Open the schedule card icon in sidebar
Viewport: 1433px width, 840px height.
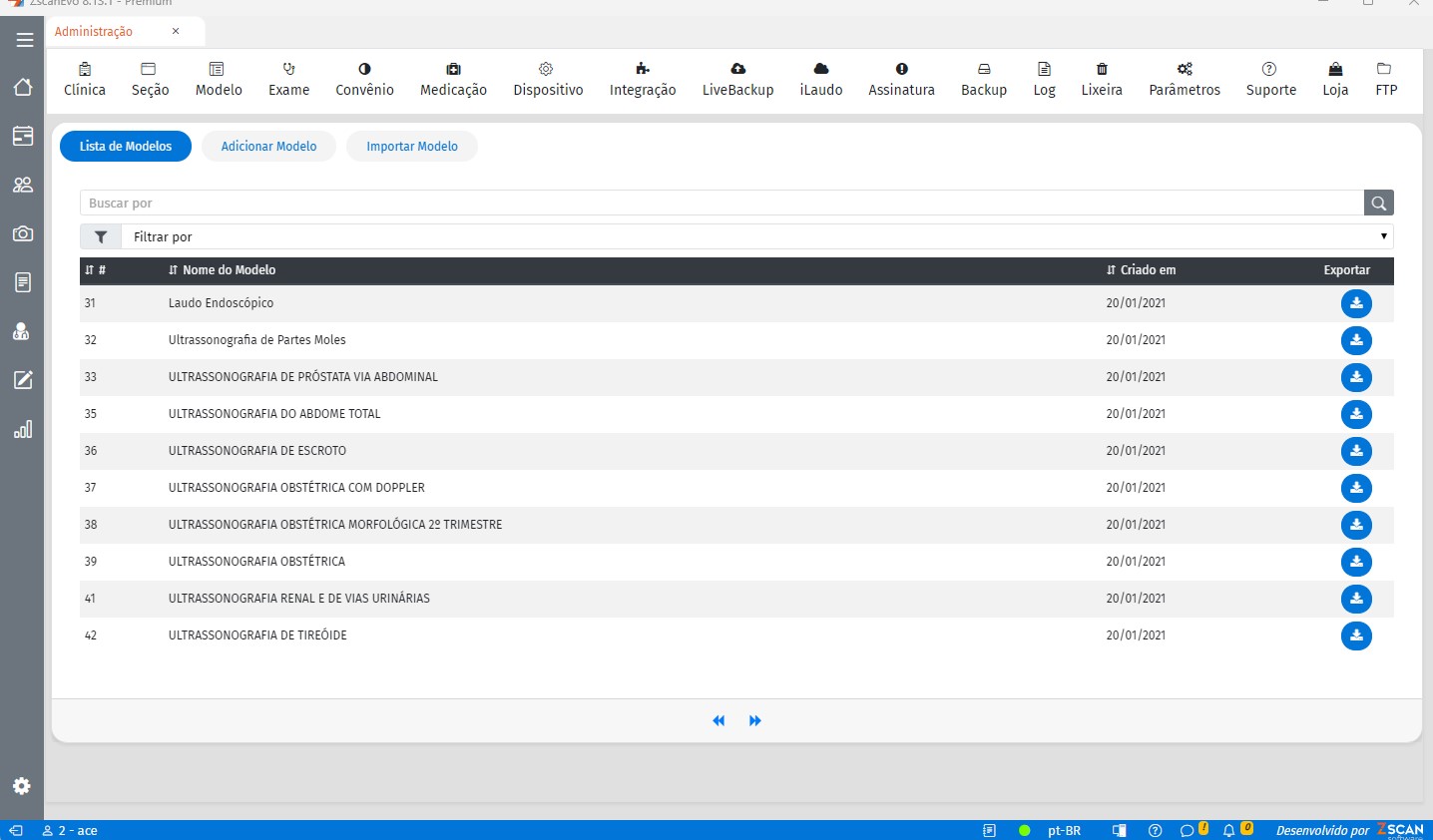[x=23, y=136]
